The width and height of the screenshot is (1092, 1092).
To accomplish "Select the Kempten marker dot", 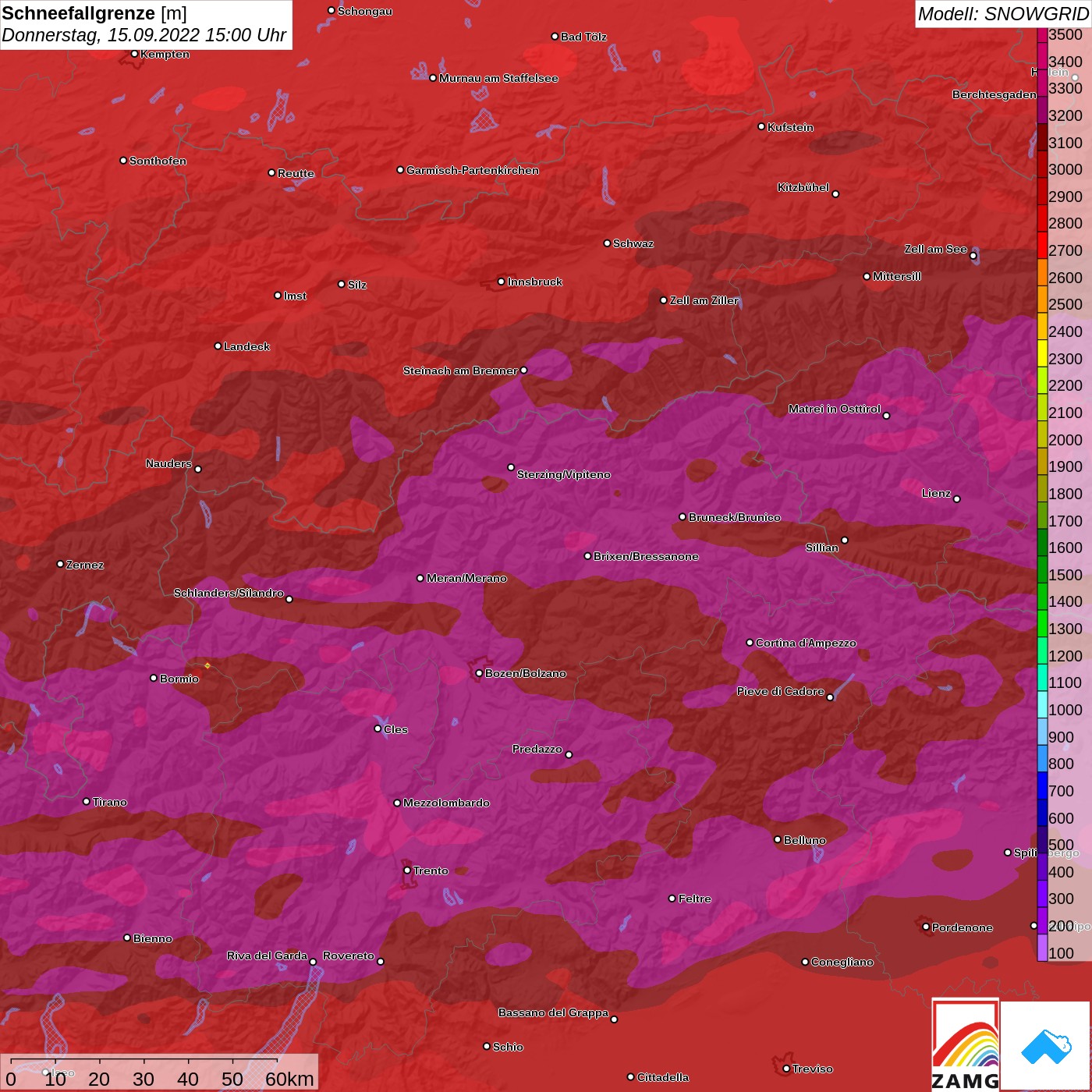I will point(134,54).
